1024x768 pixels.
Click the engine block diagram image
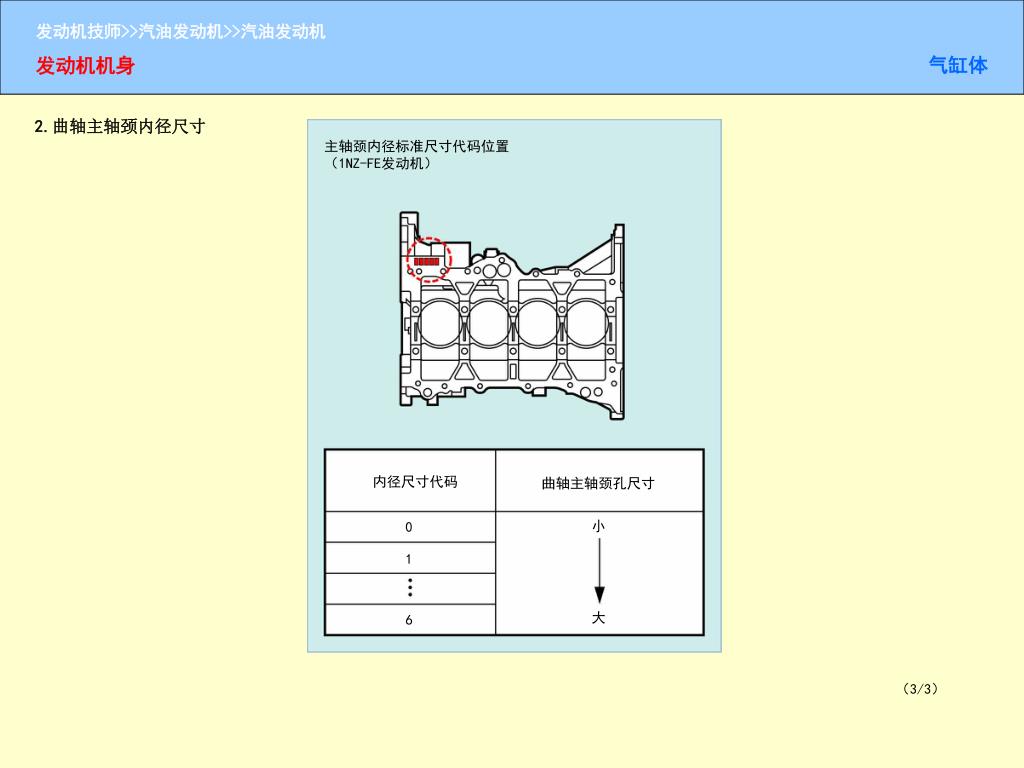(511, 315)
